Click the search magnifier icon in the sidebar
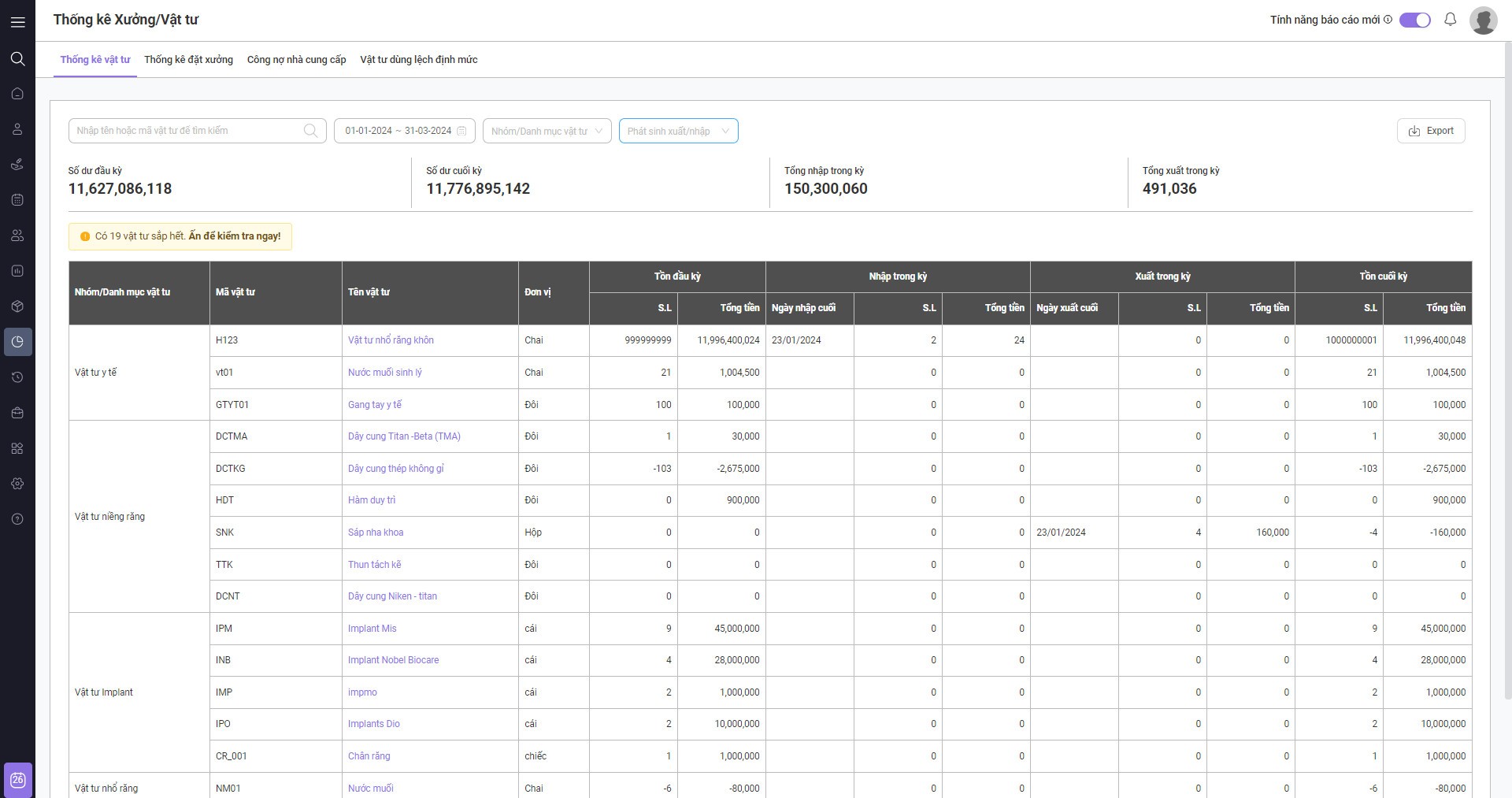This screenshot has height=798, width=1512. click(x=17, y=58)
